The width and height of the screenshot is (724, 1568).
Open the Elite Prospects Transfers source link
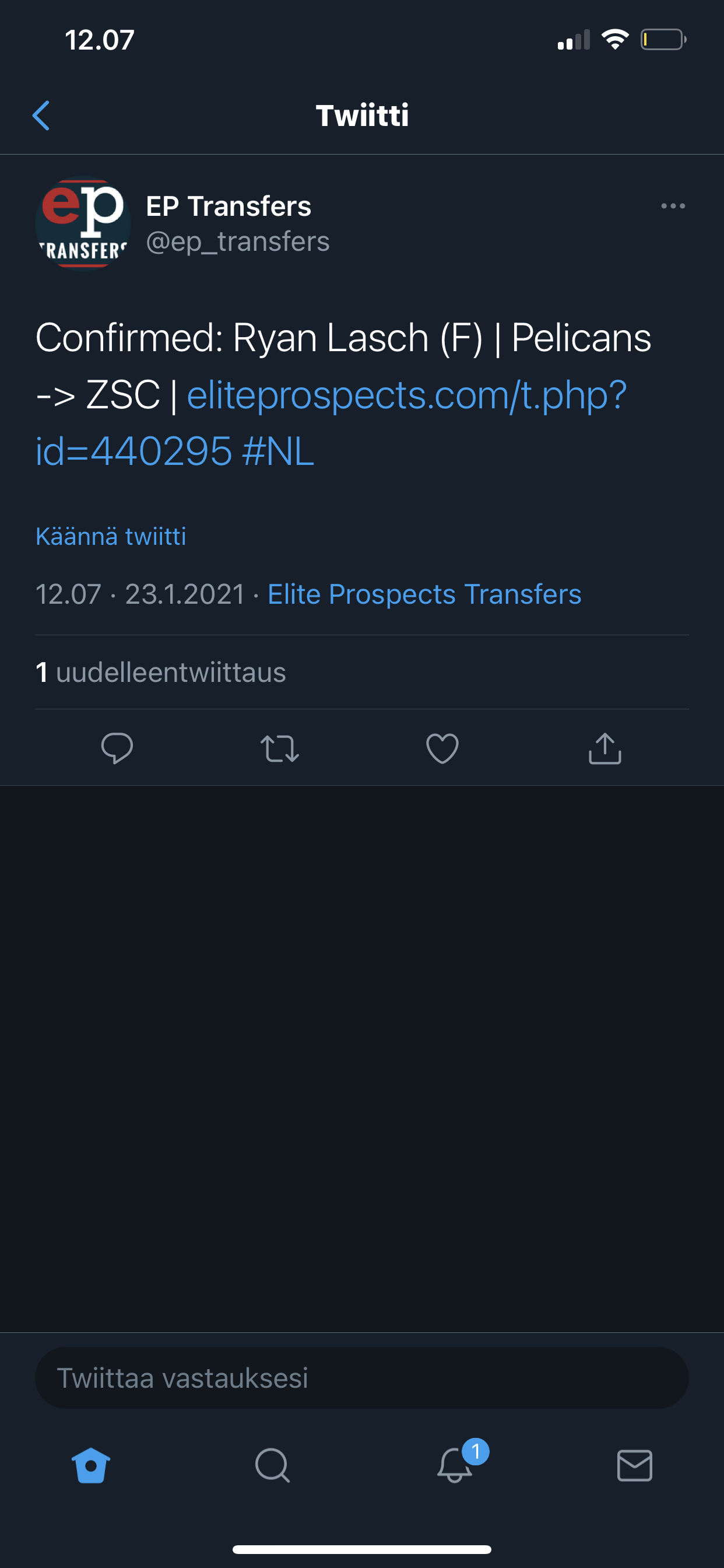coord(424,594)
